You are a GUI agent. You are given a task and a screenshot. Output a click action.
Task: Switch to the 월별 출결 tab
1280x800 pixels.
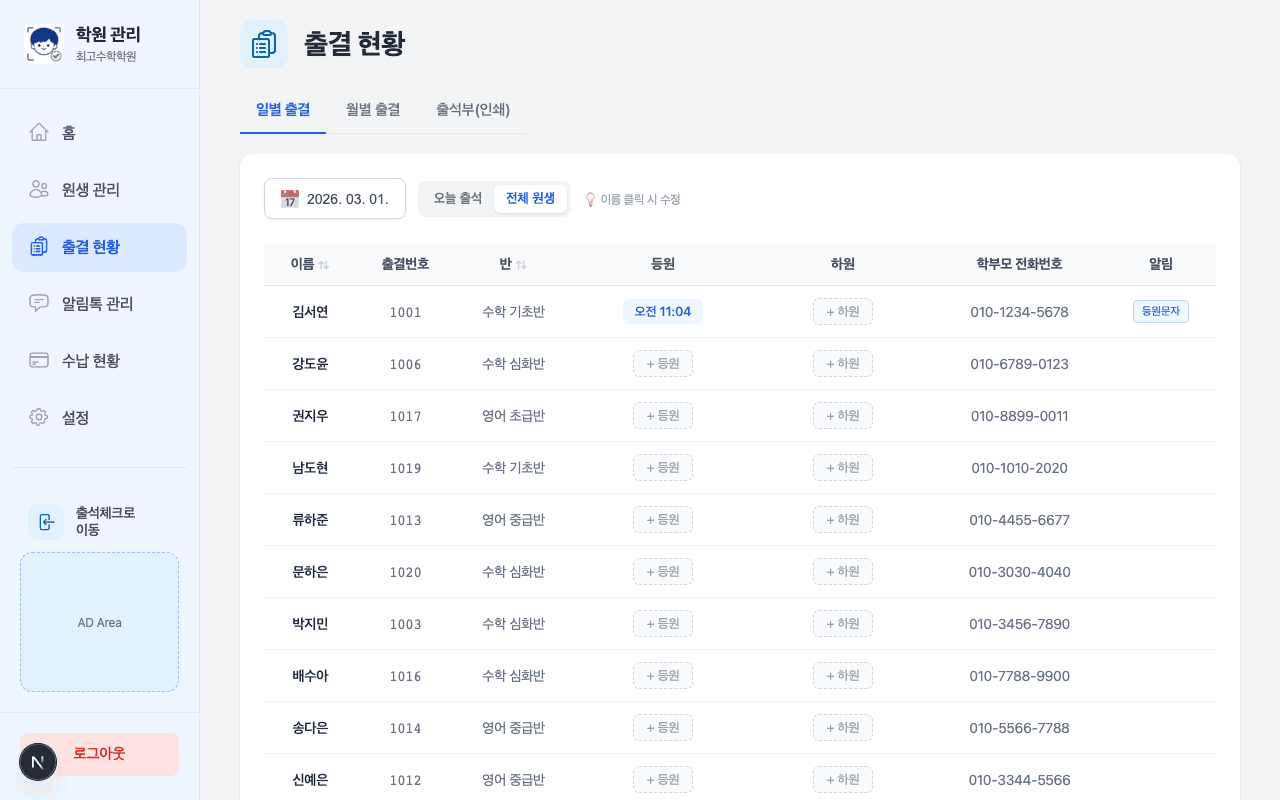point(372,111)
